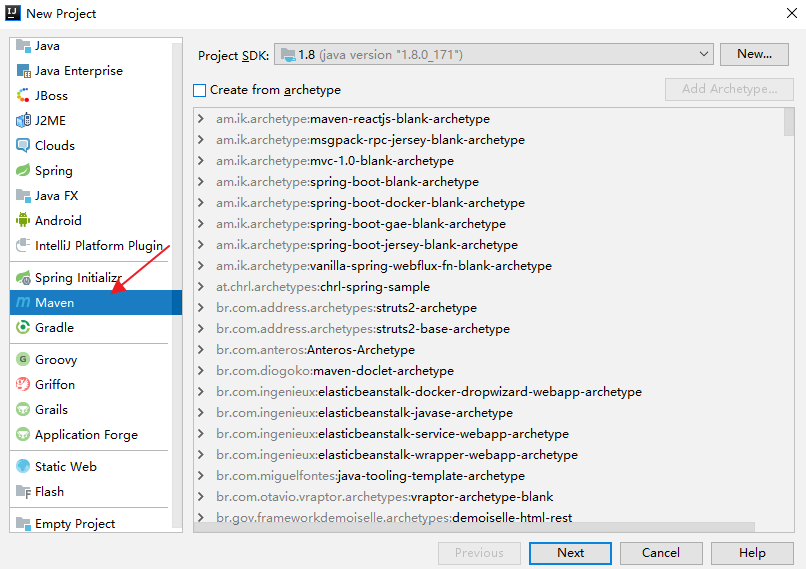Click the Java FX icon
806x569 pixels.
[23, 196]
